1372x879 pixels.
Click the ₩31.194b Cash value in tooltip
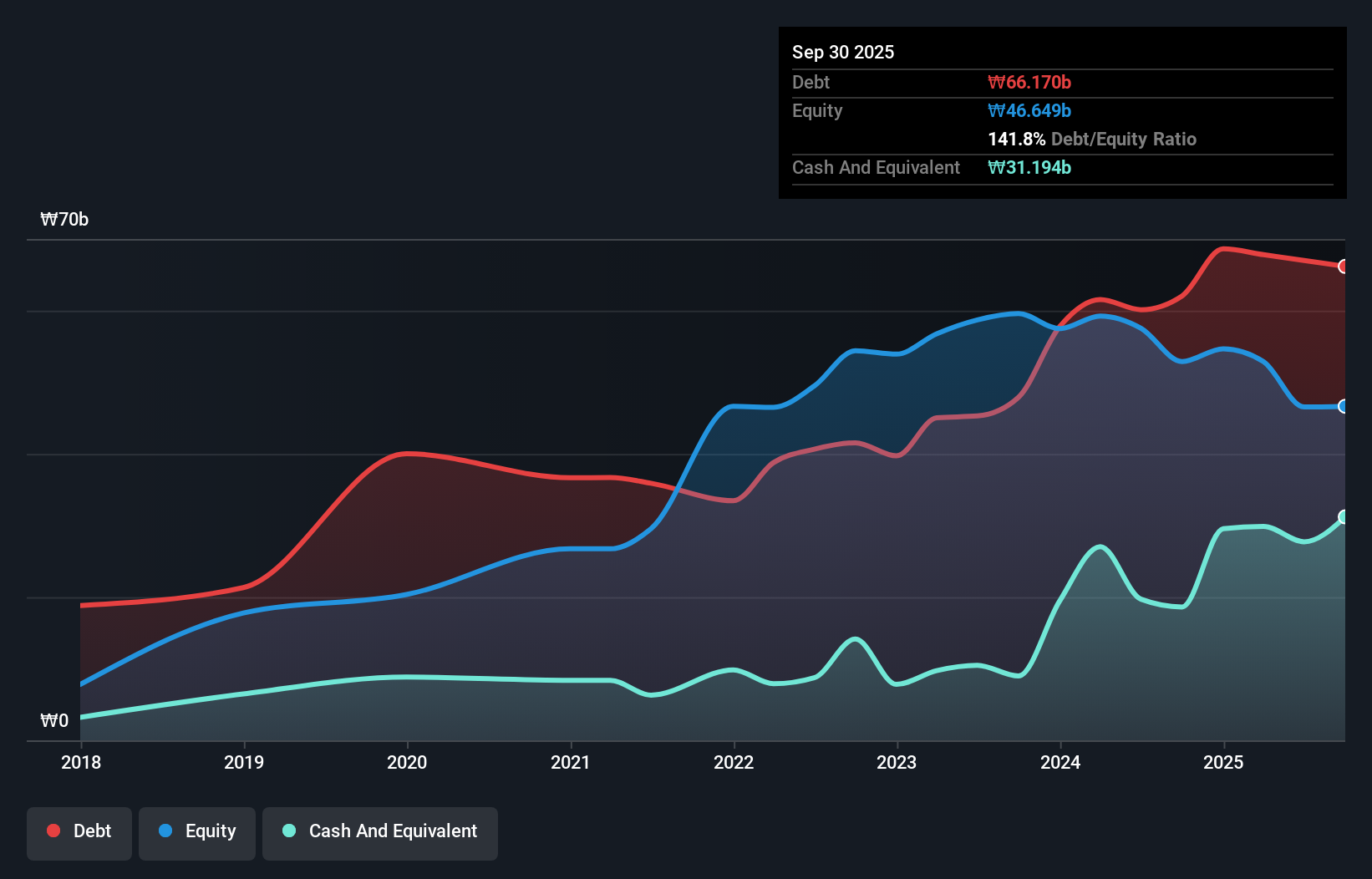[1029, 167]
